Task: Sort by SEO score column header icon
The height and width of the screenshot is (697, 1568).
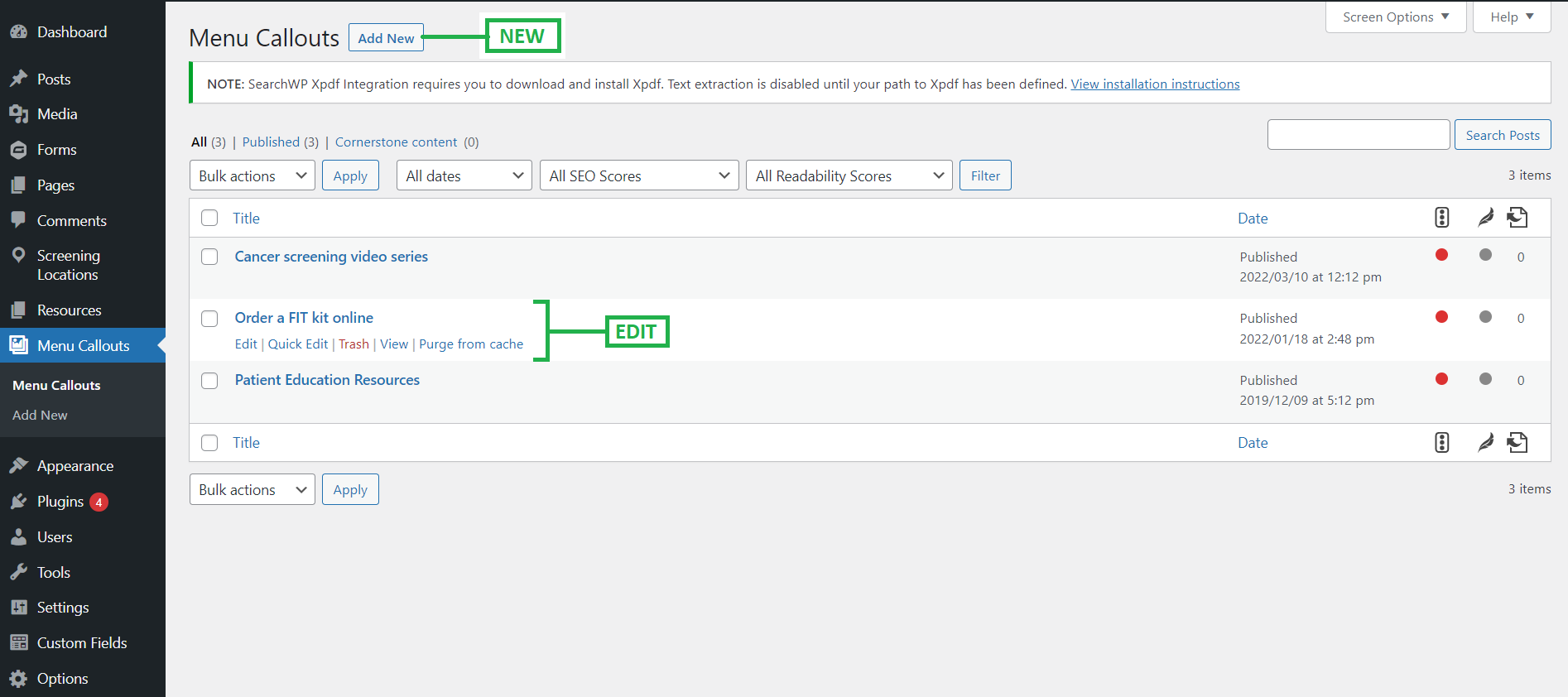Action: click(x=1441, y=218)
